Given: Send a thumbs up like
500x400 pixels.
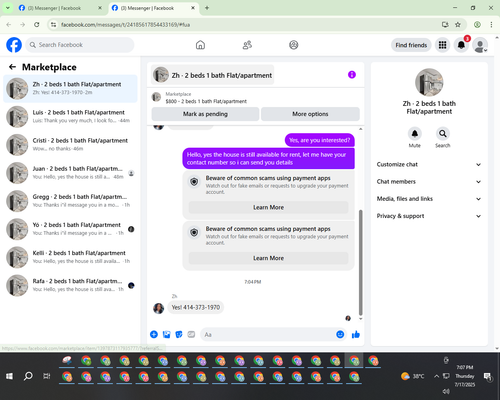Looking at the screenshot, I should (356, 334).
